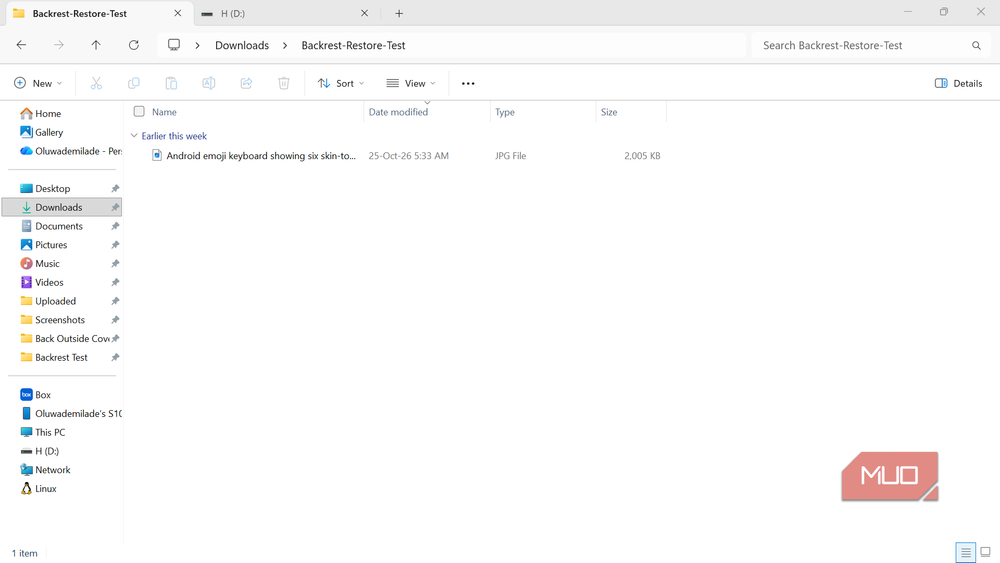Open the Sort dropdown
The height and width of the screenshot is (563, 1000).
pos(341,84)
